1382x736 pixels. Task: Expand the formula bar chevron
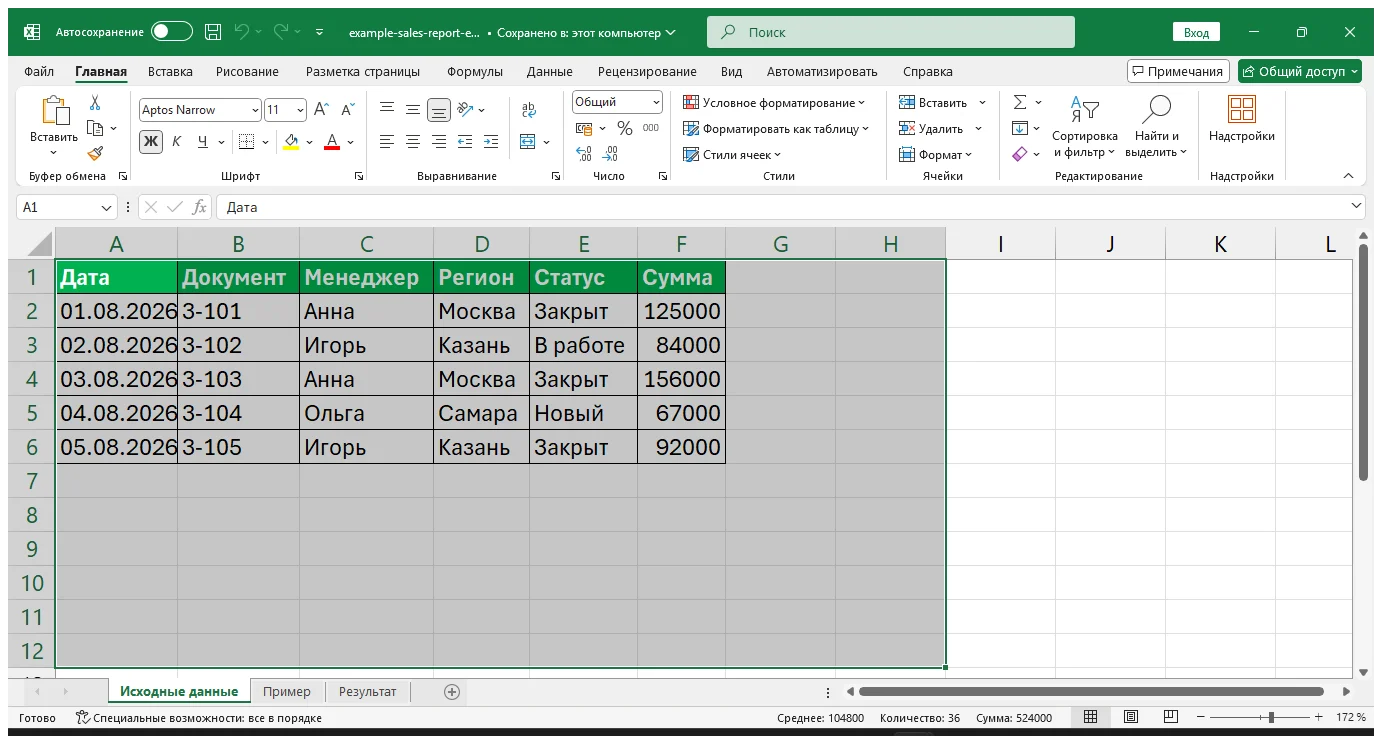[1357, 206]
